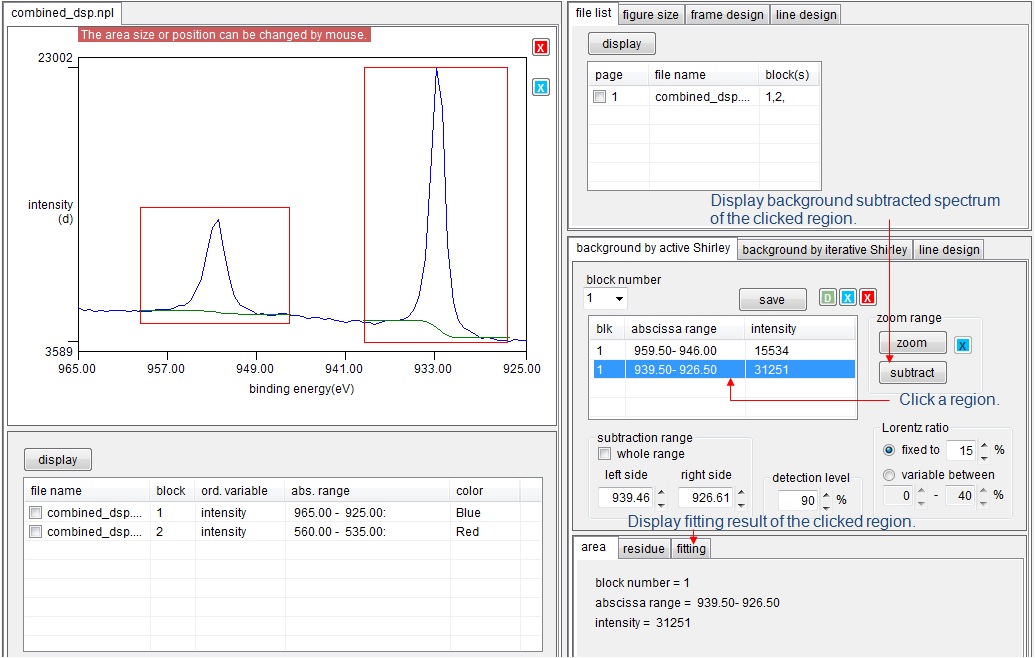Increase the left side value stepper
1035x658 pixels.
coord(661,492)
